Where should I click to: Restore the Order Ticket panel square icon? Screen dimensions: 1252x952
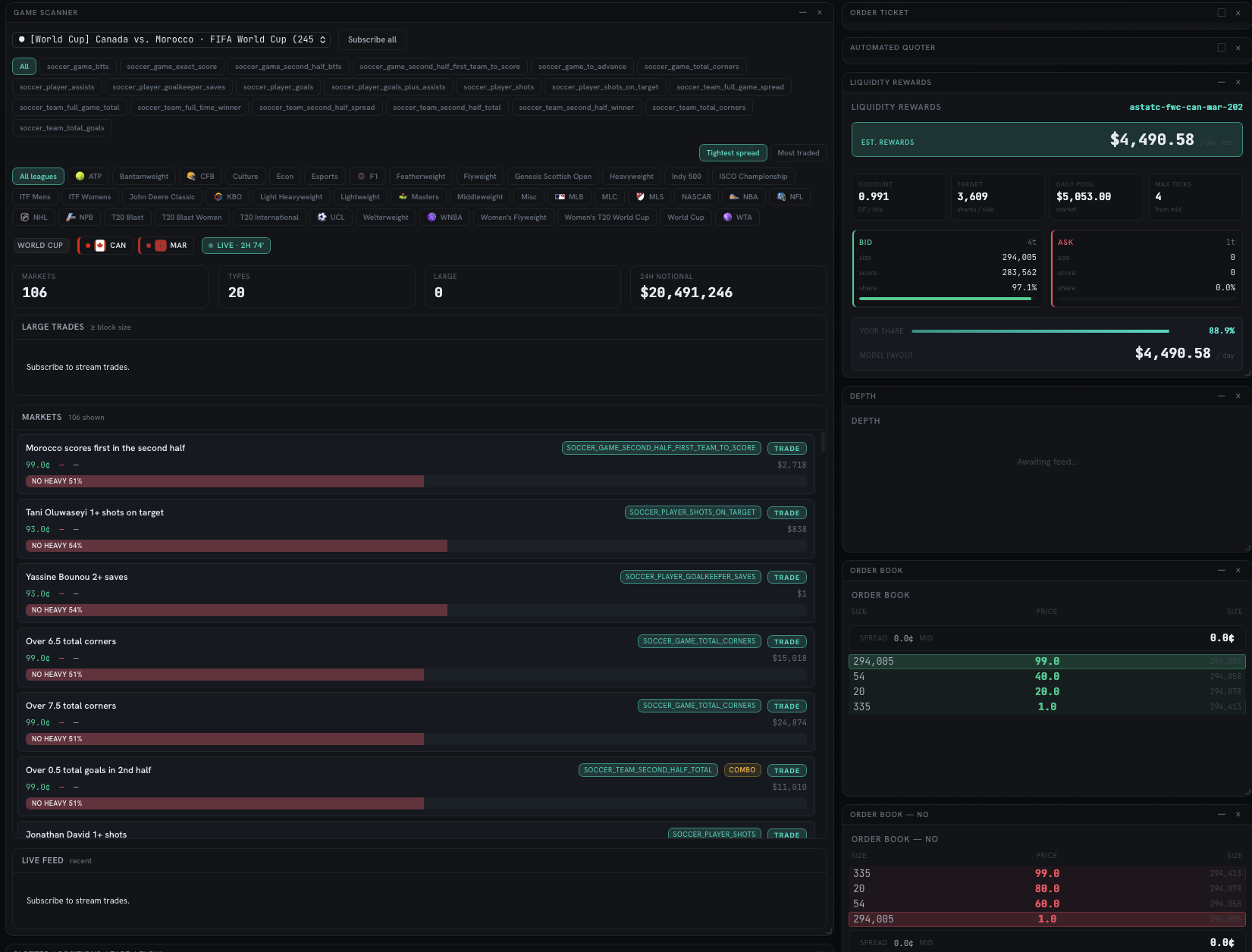1221,13
